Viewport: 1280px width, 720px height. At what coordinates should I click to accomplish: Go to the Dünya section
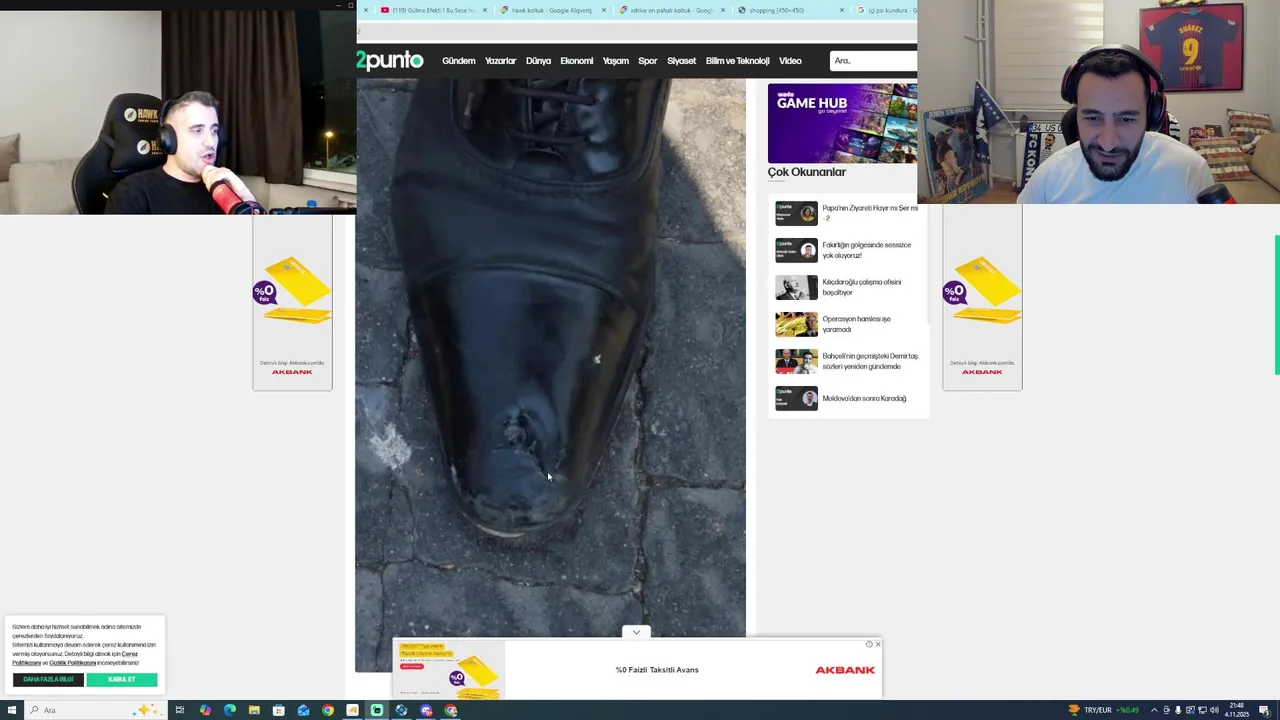tap(538, 61)
